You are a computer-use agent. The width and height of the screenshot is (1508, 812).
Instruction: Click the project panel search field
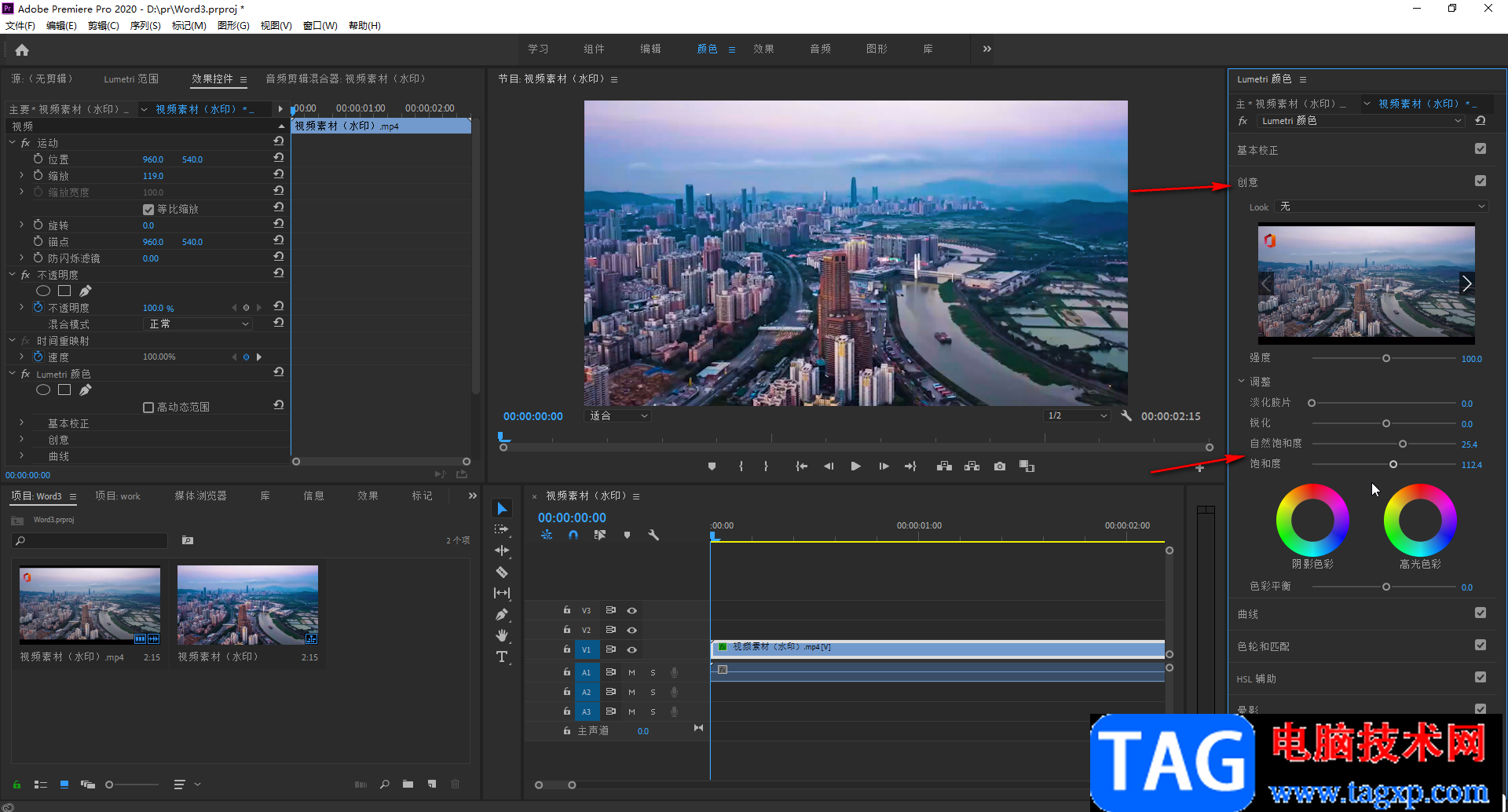point(90,541)
